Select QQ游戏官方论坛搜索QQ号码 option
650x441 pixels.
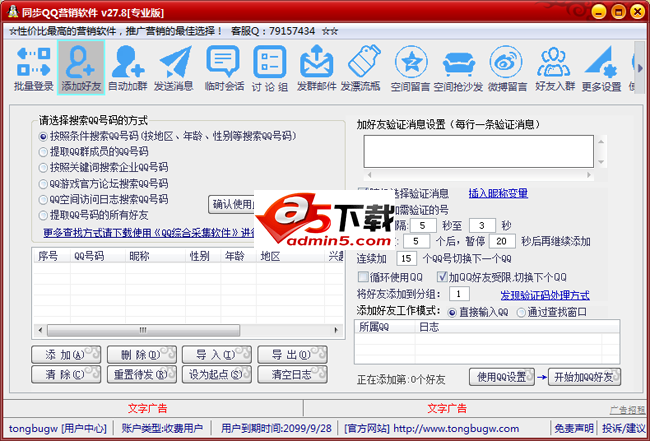pos(103,184)
